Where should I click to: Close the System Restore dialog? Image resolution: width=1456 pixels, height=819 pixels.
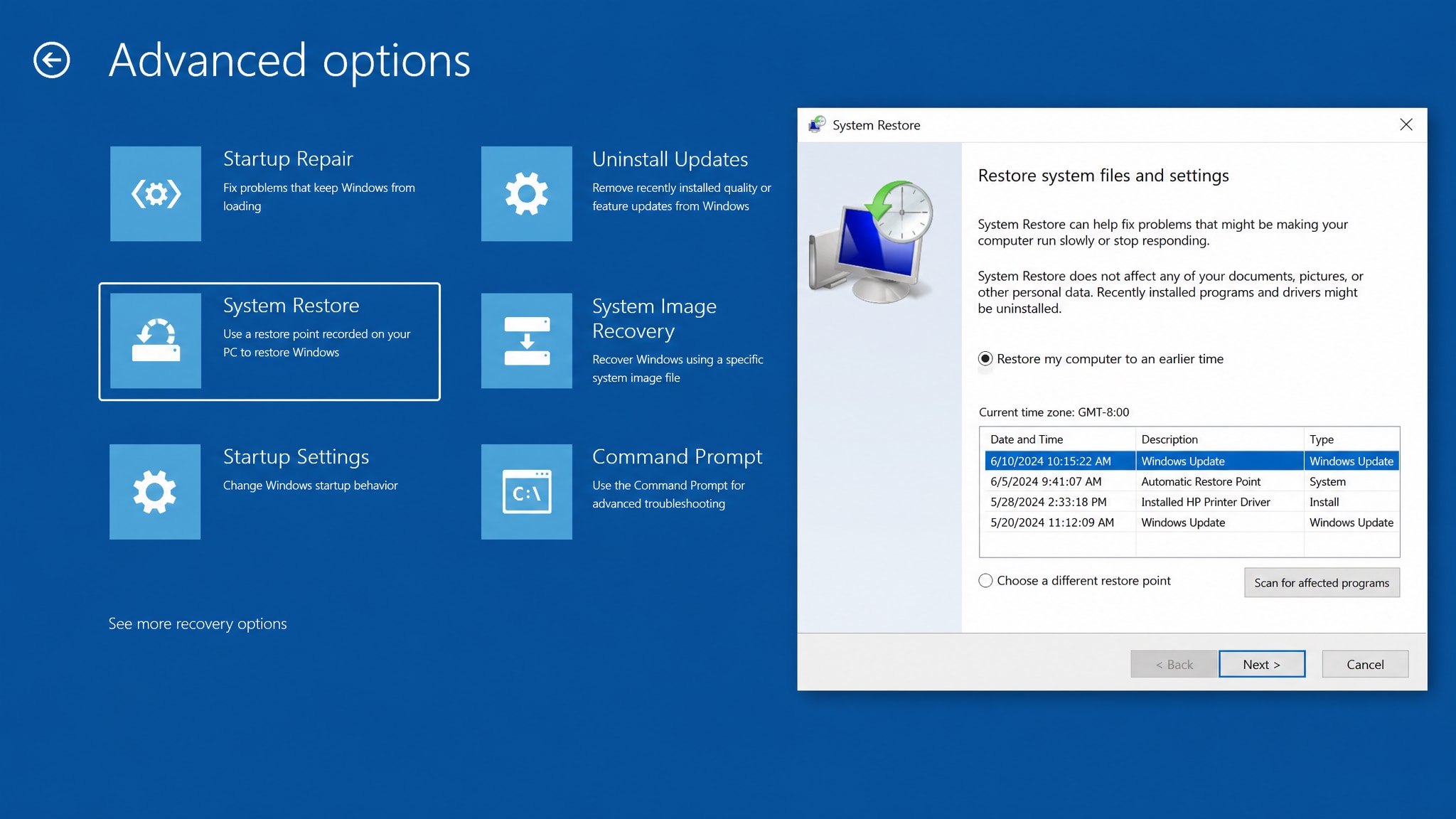(x=1406, y=125)
